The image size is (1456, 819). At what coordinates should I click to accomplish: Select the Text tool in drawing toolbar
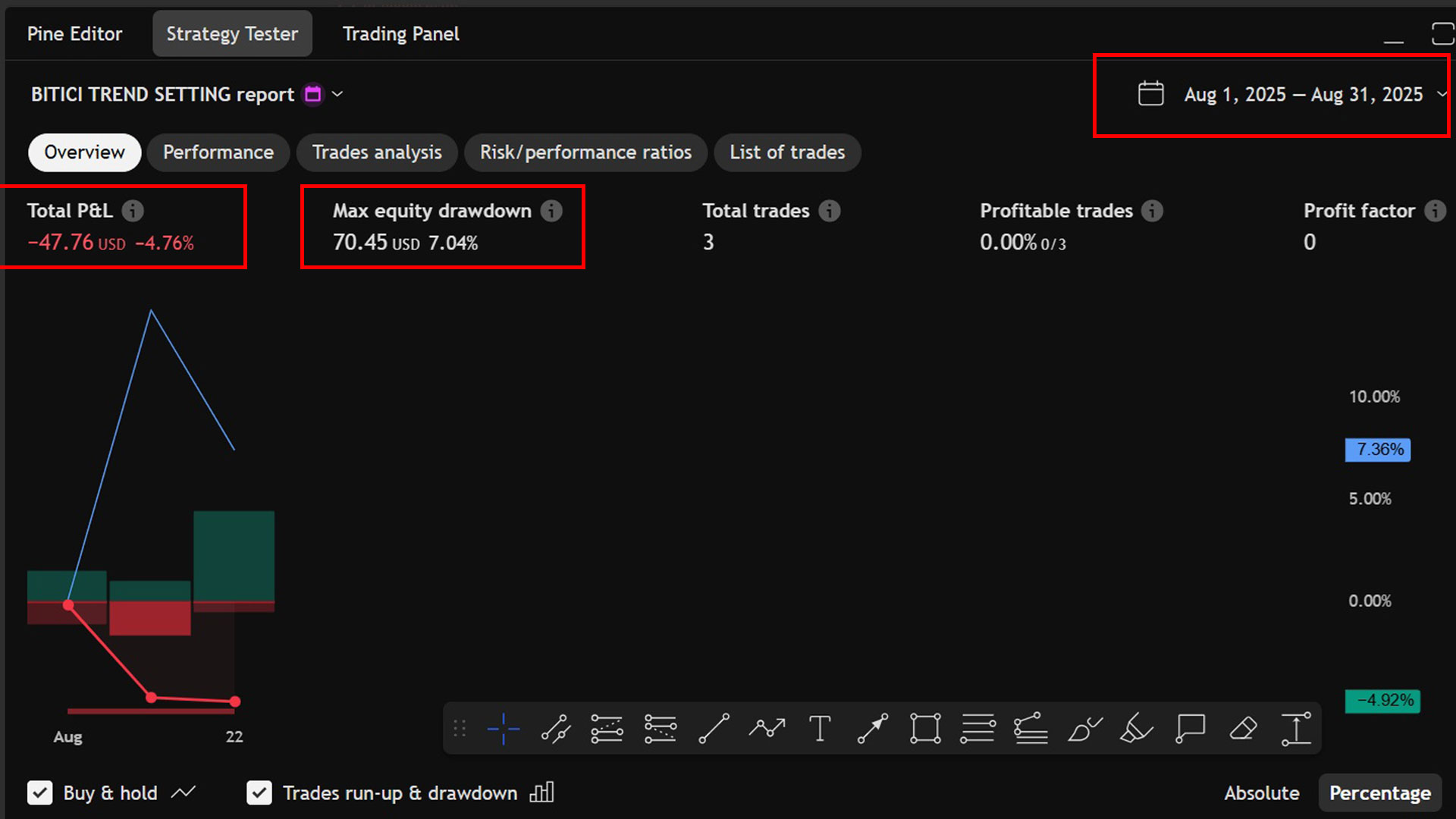(x=820, y=728)
